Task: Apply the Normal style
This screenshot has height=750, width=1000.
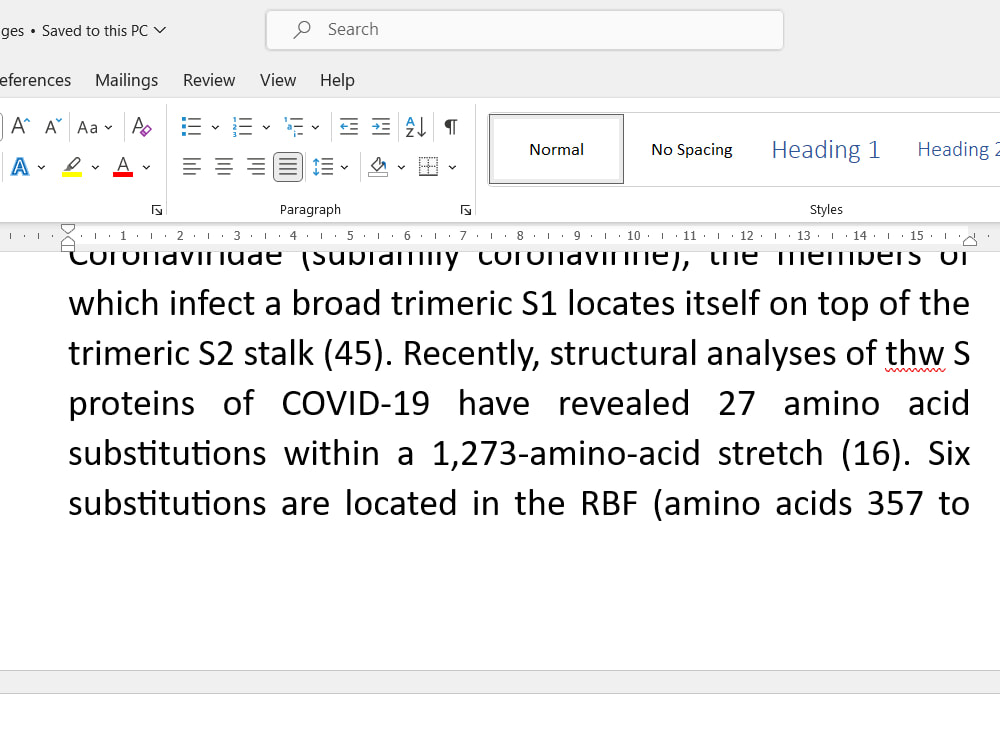Action: tap(556, 149)
